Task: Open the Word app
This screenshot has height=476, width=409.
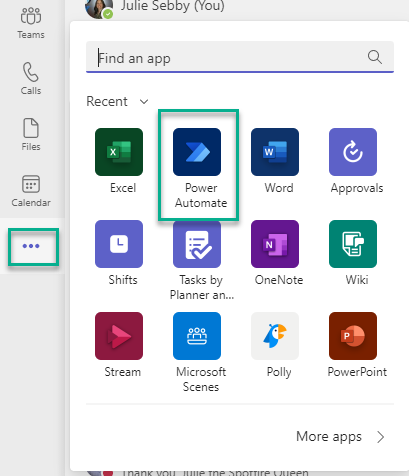Action: pyautogui.click(x=275, y=152)
